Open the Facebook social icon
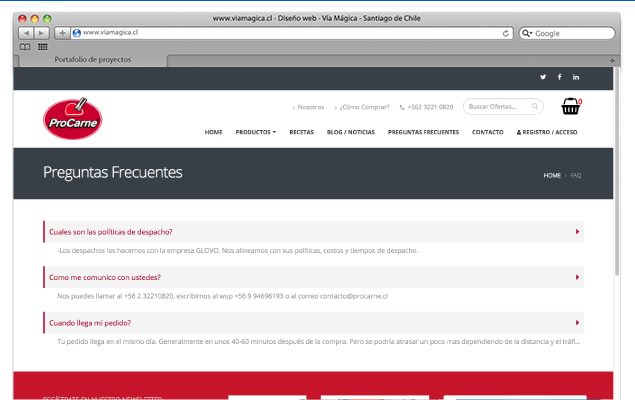 (x=559, y=77)
